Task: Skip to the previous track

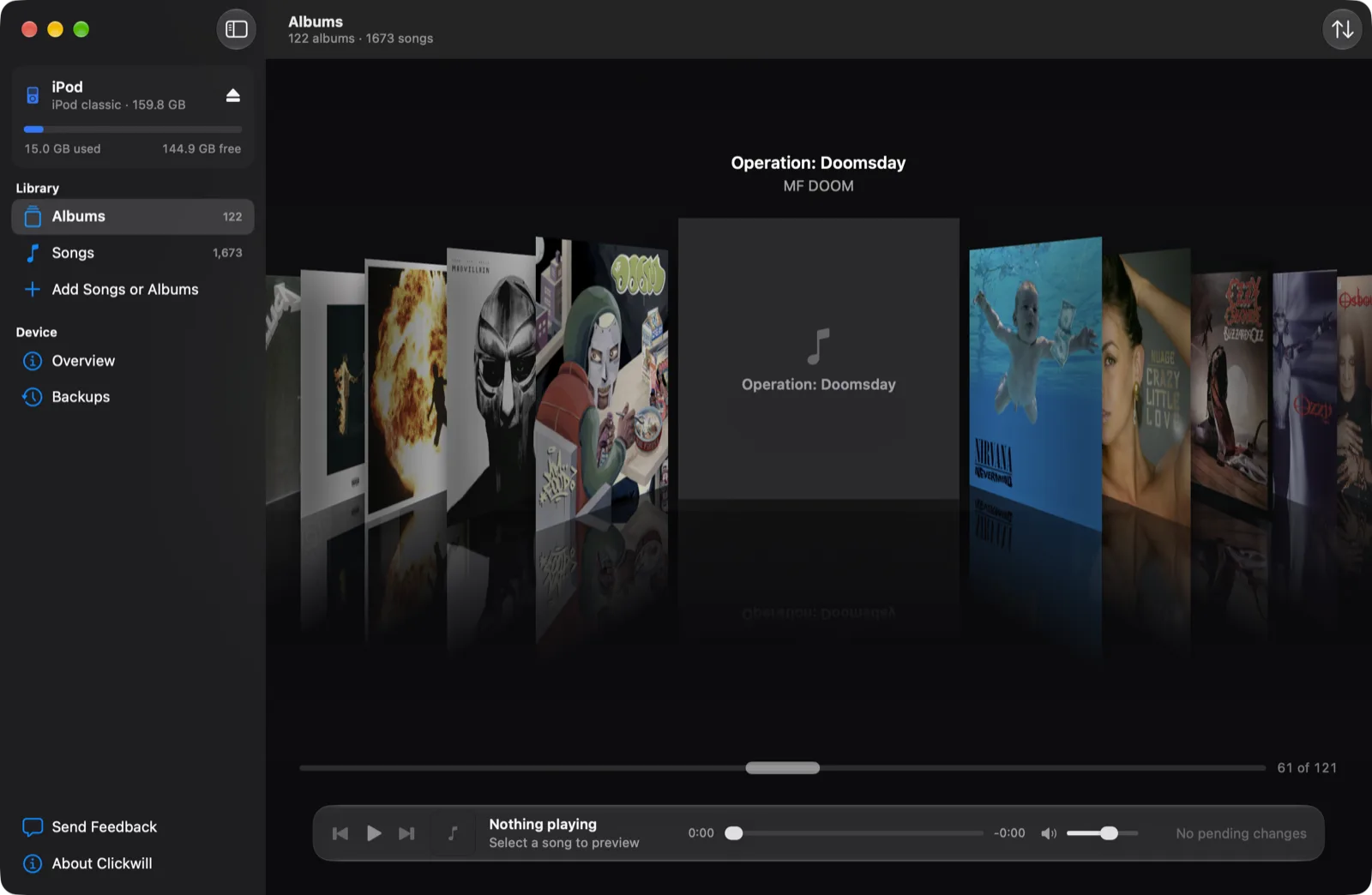Action: coord(340,833)
